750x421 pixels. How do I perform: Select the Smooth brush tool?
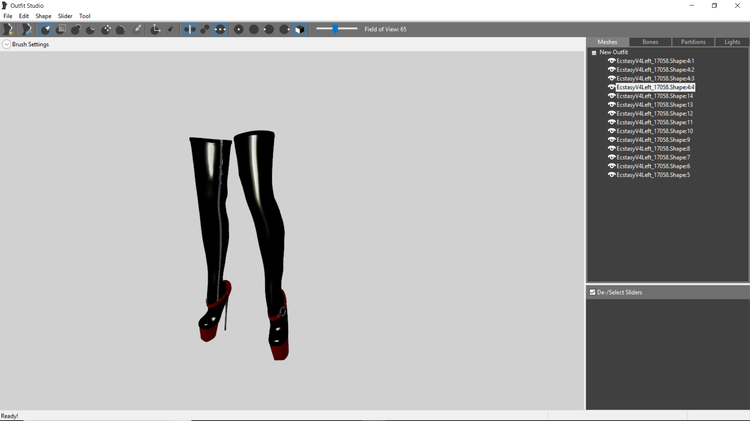pos(121,29)
